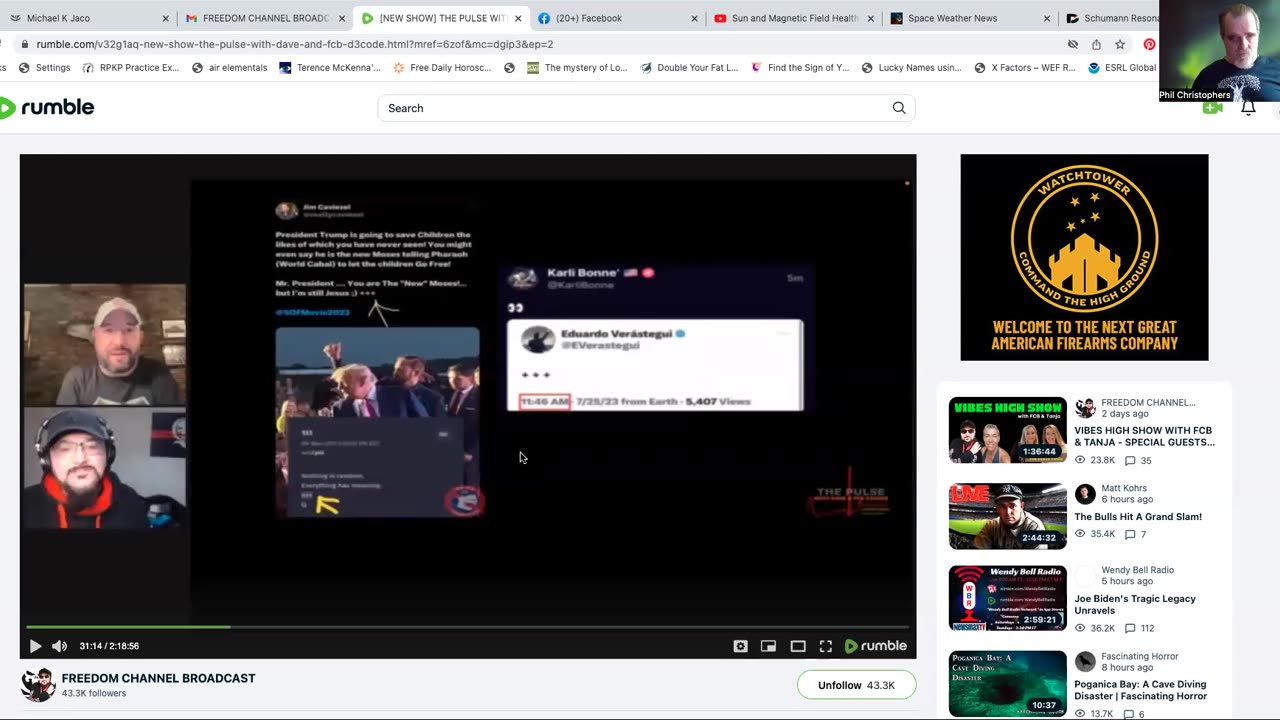The height and width of the screenshot is (720, 1280).
Task: Seek on the video progress bar
Action: (468, 627)
